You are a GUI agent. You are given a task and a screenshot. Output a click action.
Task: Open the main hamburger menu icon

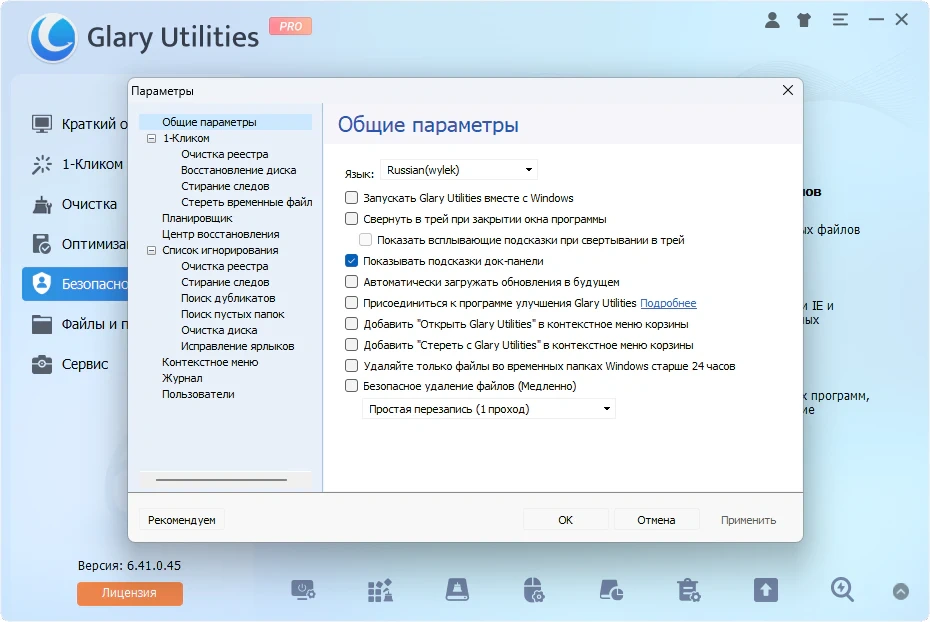pos(840,20)
